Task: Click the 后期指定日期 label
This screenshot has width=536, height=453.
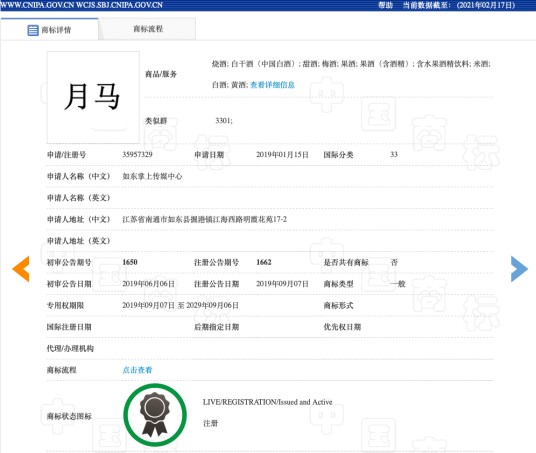Action: (216, 327)
